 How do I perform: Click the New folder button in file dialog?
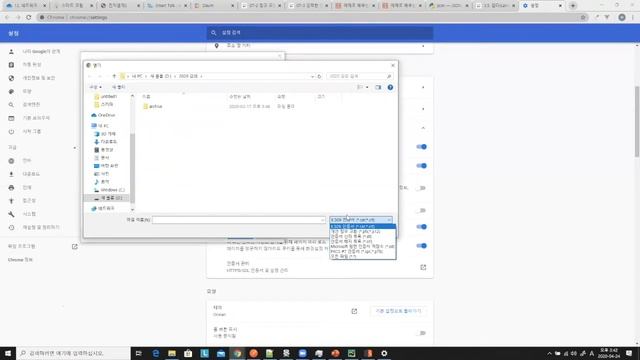point(119,87)
